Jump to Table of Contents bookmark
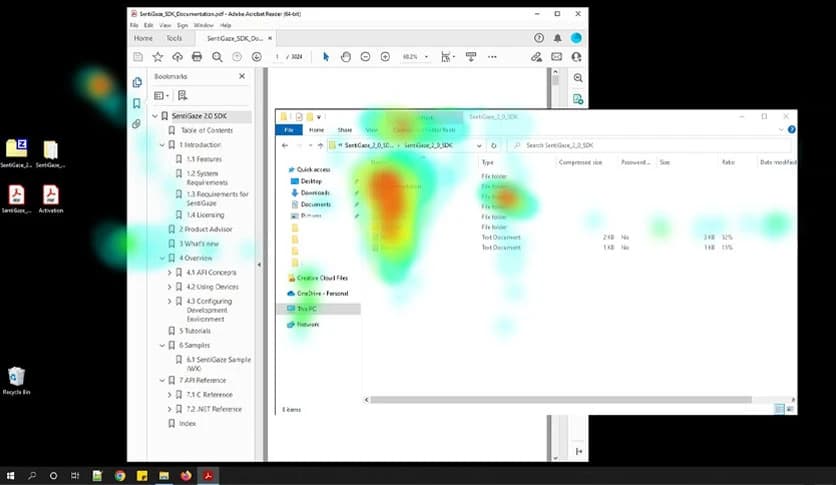 (x=206, y=130)
